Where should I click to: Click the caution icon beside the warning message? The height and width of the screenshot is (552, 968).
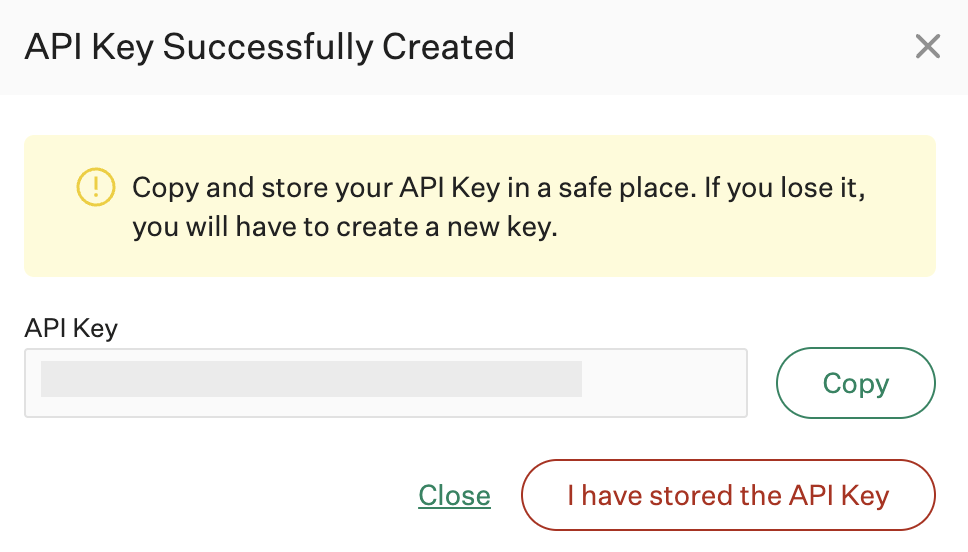[x=96, y=186]
